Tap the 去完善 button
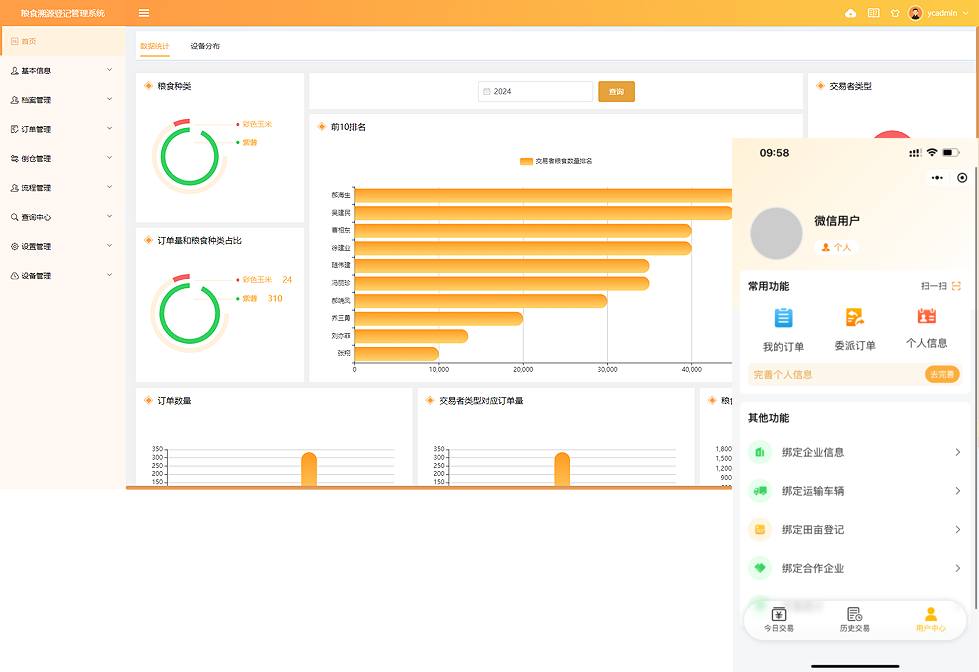The width and height of the screenshot is (979, 672). pos(942,374)
